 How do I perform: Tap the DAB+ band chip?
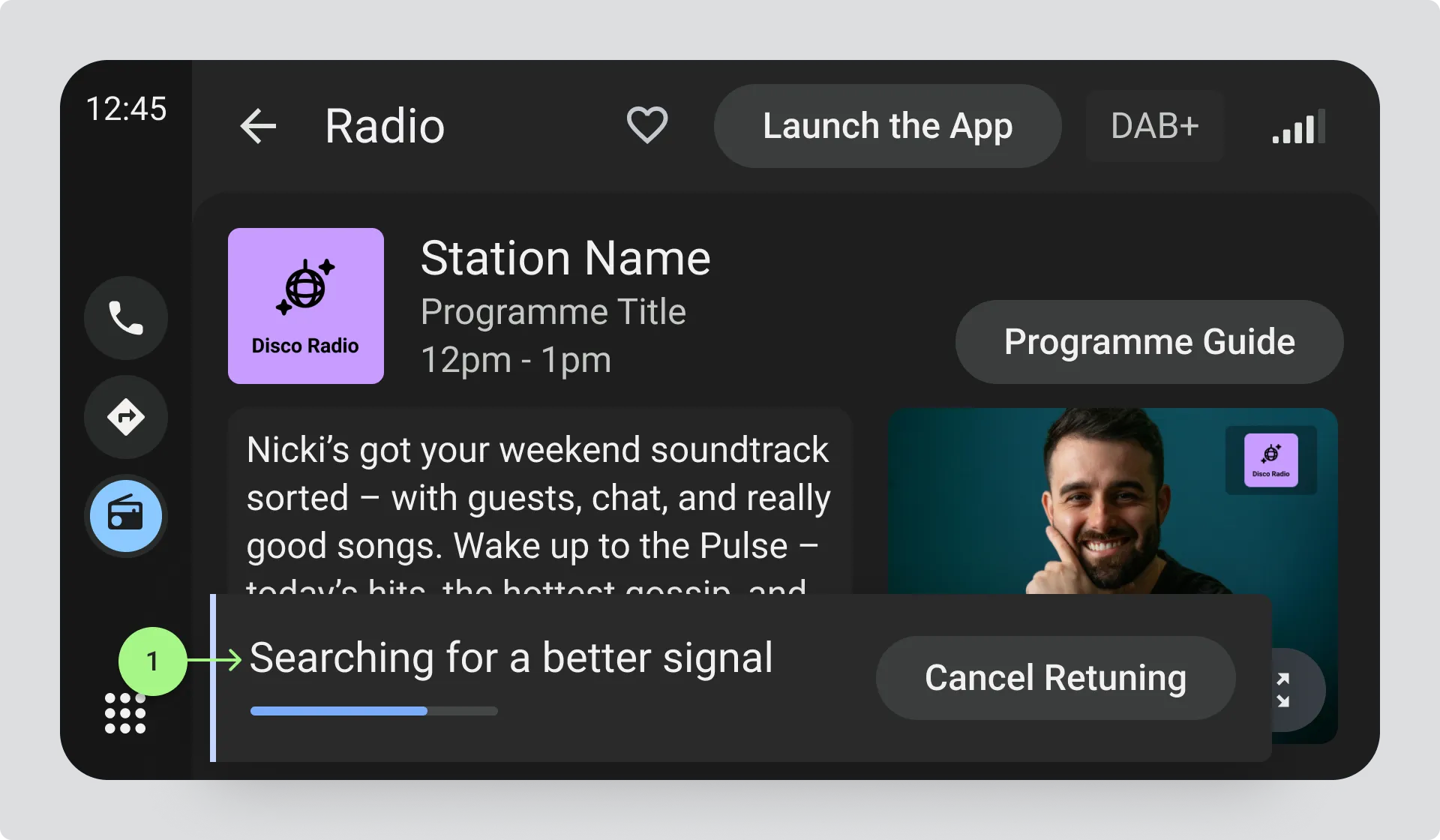point(1154,126)
